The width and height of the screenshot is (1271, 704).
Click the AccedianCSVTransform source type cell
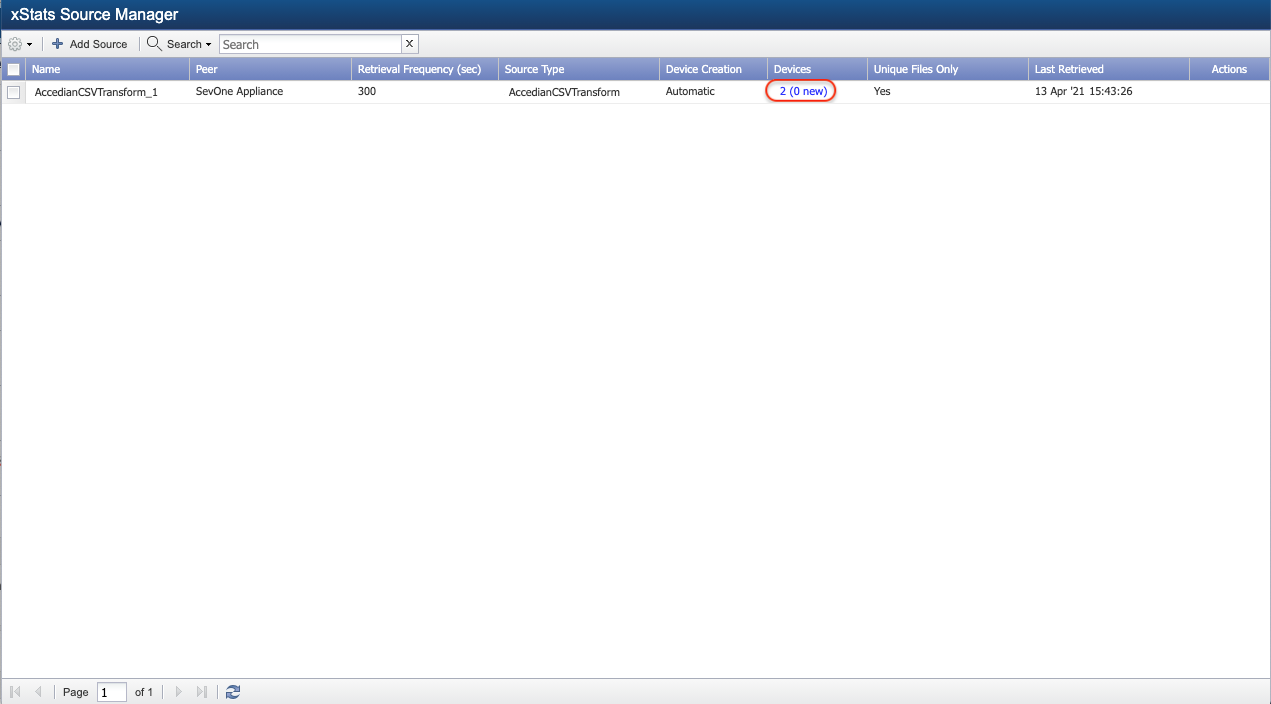pyautogui.click(x=564, y=92)
